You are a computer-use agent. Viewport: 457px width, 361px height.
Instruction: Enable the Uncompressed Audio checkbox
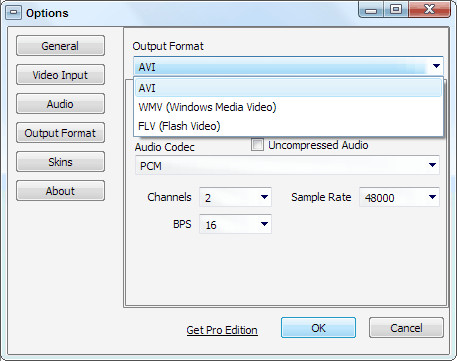[257, 145]
